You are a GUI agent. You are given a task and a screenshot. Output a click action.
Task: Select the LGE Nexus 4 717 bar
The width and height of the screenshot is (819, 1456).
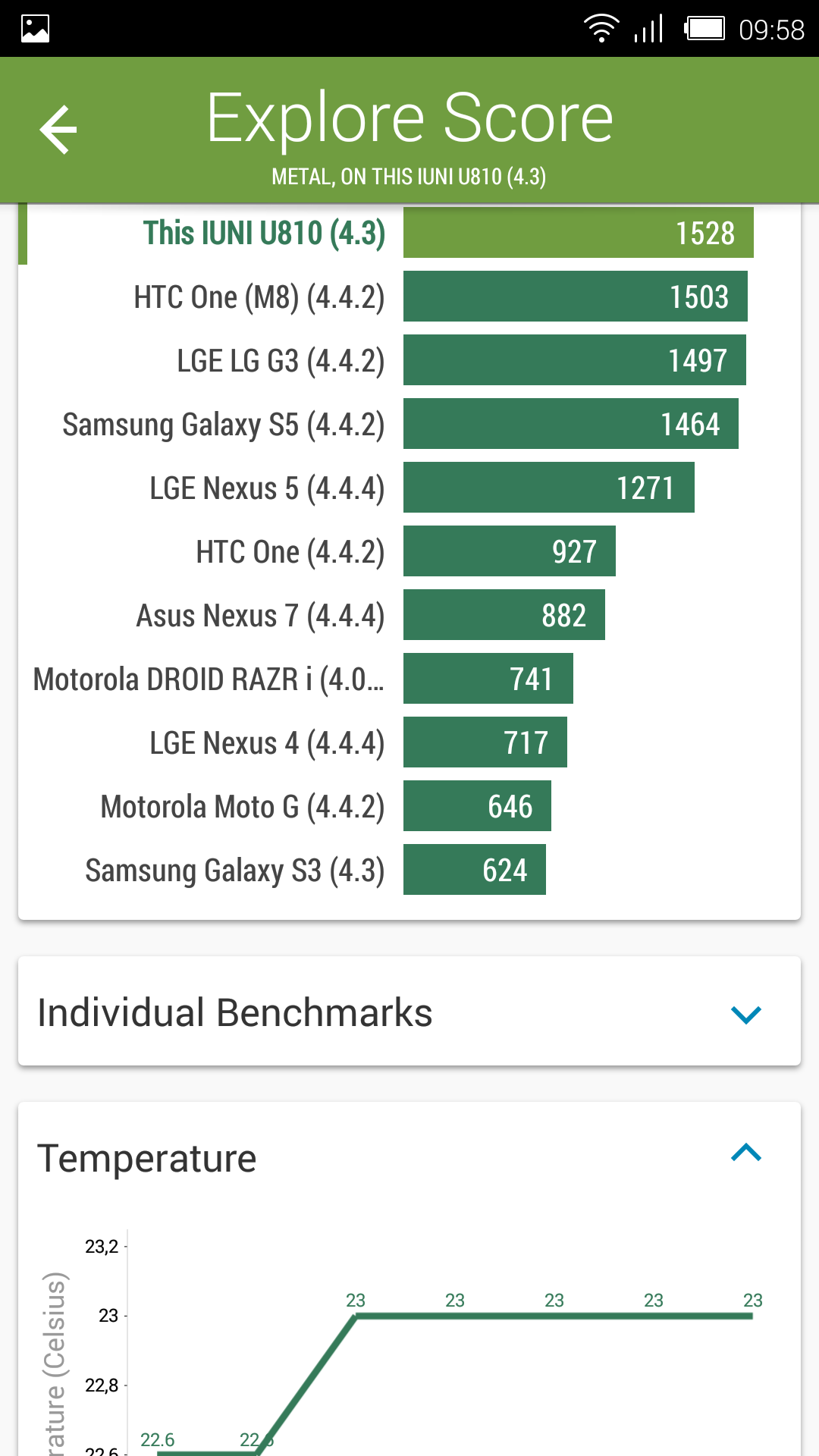click(485, 742)
